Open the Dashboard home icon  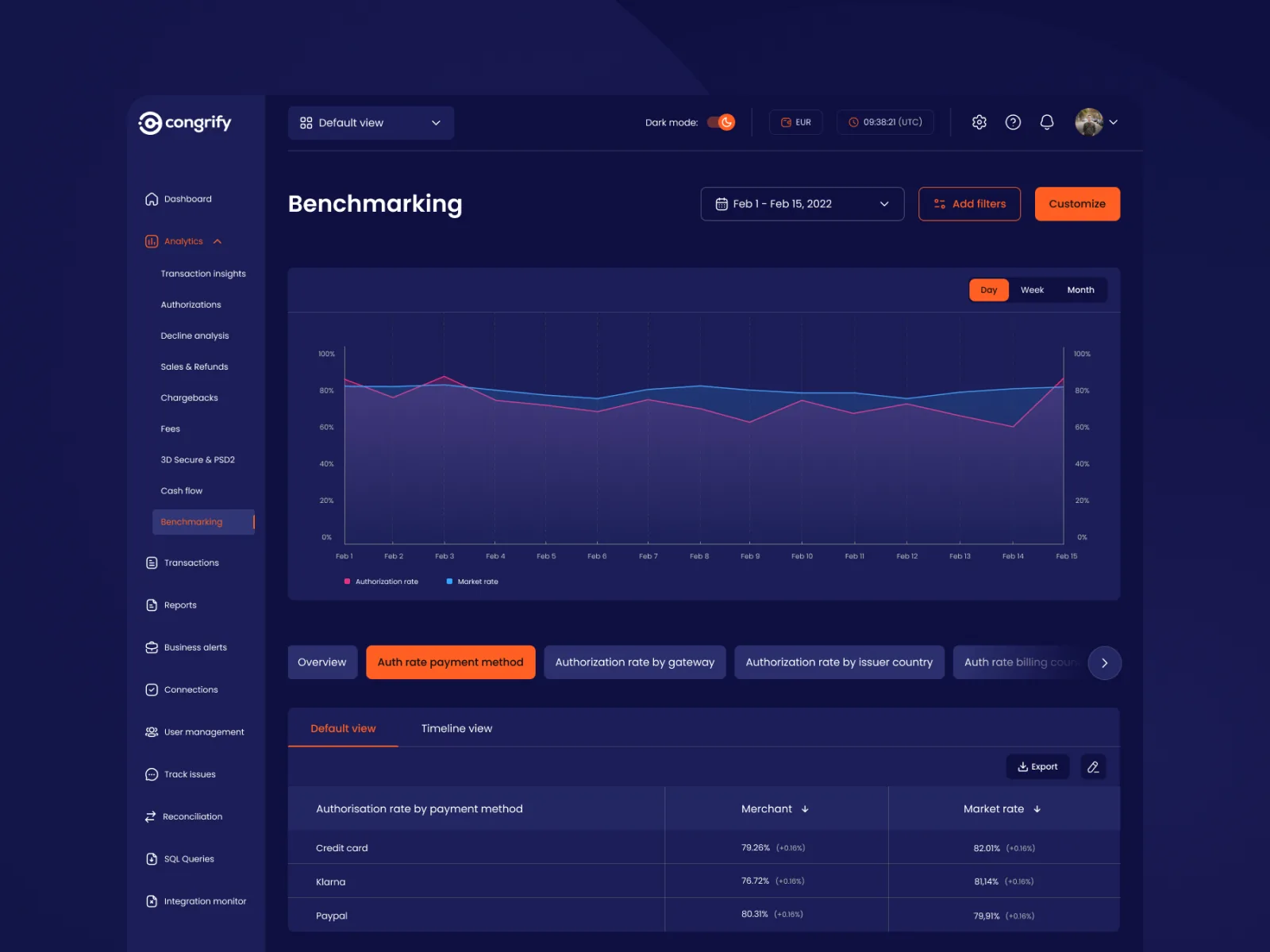[x=152, y=199]
